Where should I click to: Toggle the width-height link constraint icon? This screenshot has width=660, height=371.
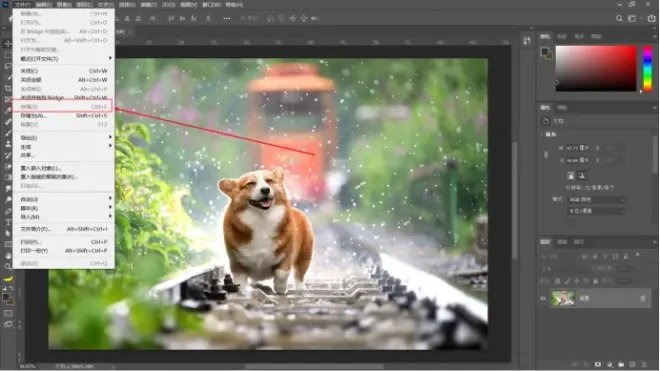pyautogui.click(x=546, y=155)
